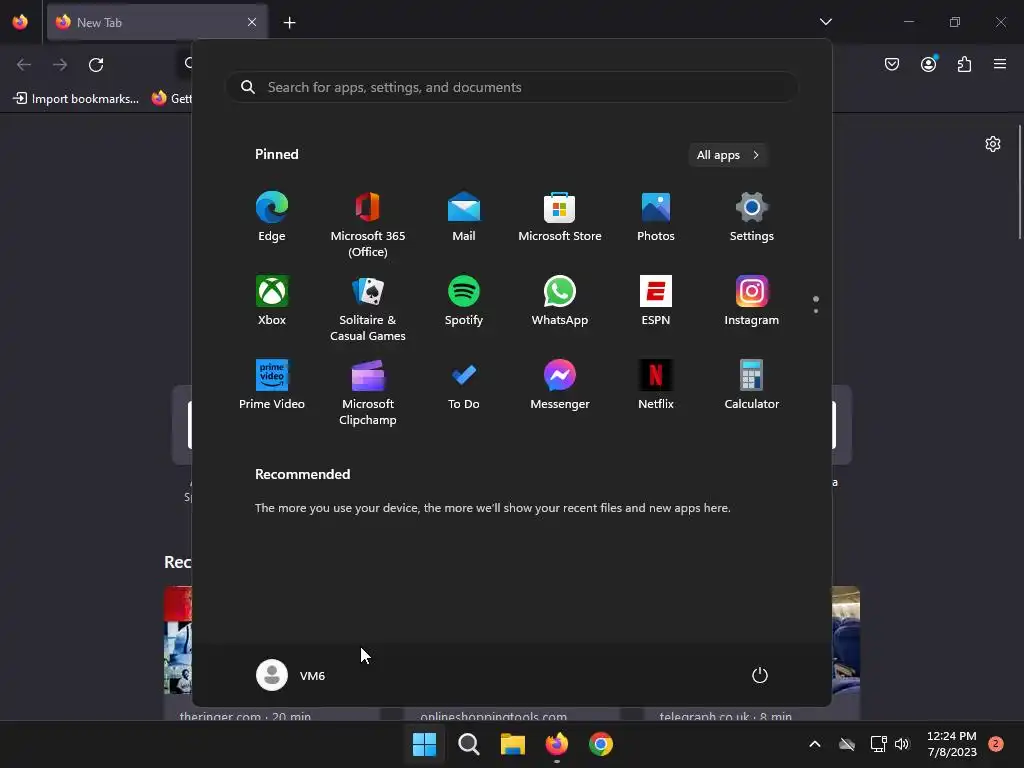
Task: Launch Spotify from pinned apps
Action: pyautogui.click(x=464, y=301)
